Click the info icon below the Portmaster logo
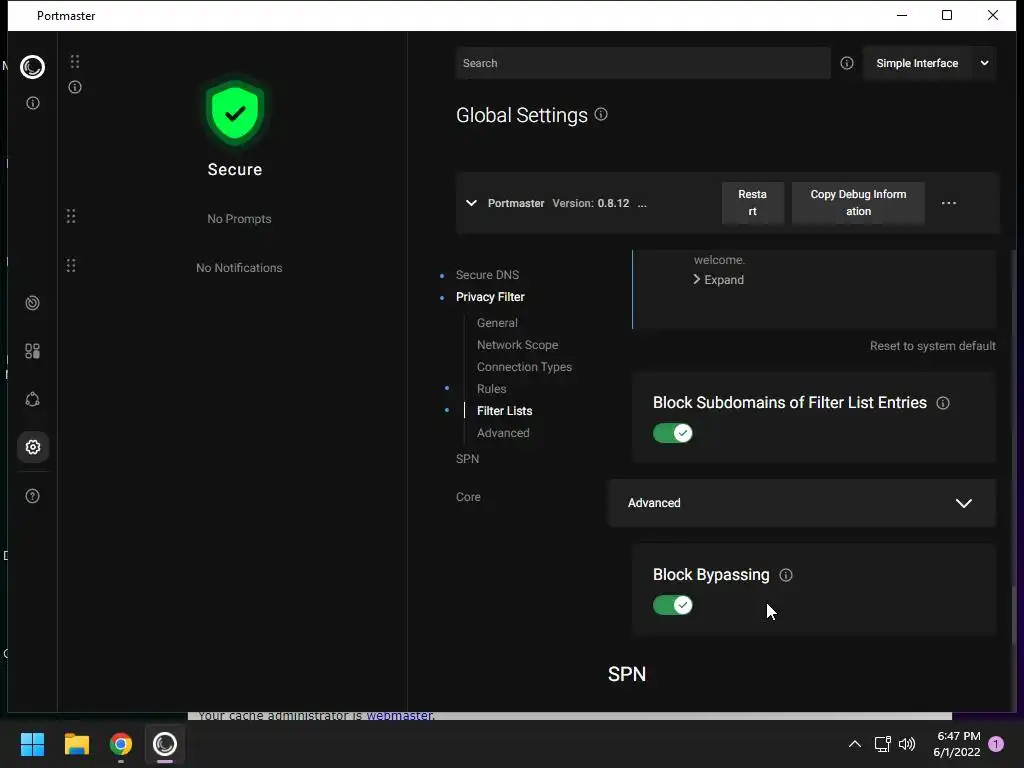Viewport: 1024px width, 768px height. pos(33,103)
